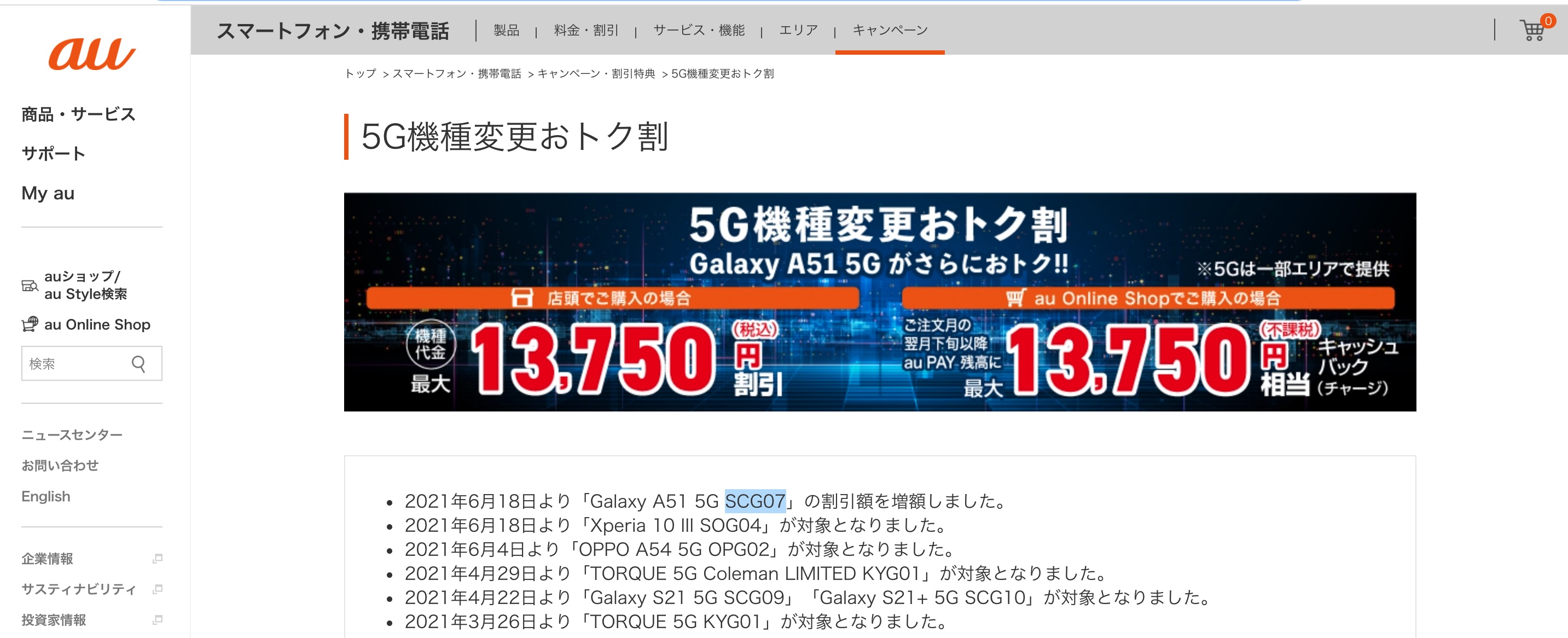The height and width of the screenshot is (638, 1568).
Task: Click the 検索 search input field
Action: click(x=73, y=363)
